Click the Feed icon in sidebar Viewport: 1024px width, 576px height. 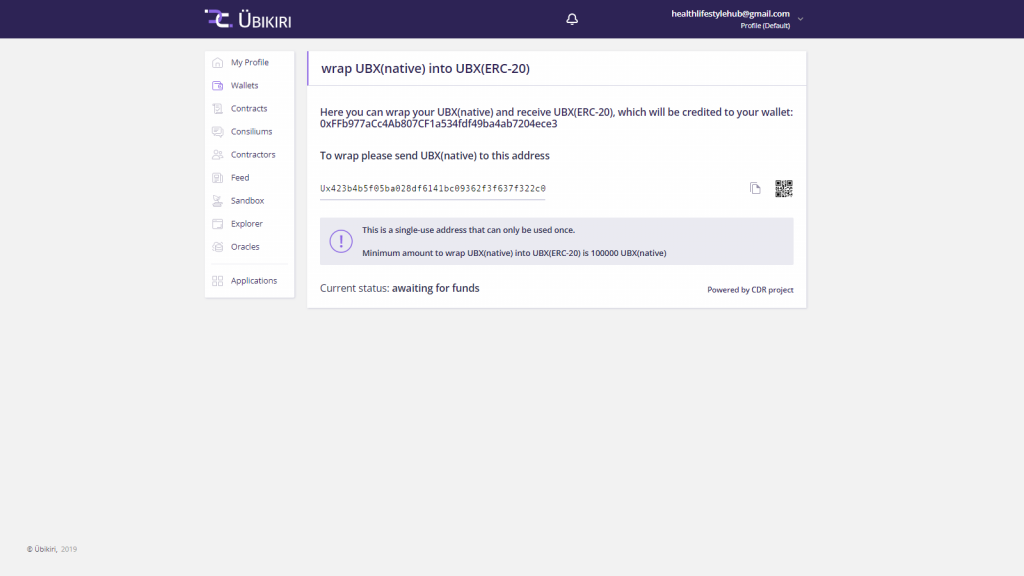(x=217, y=178)
